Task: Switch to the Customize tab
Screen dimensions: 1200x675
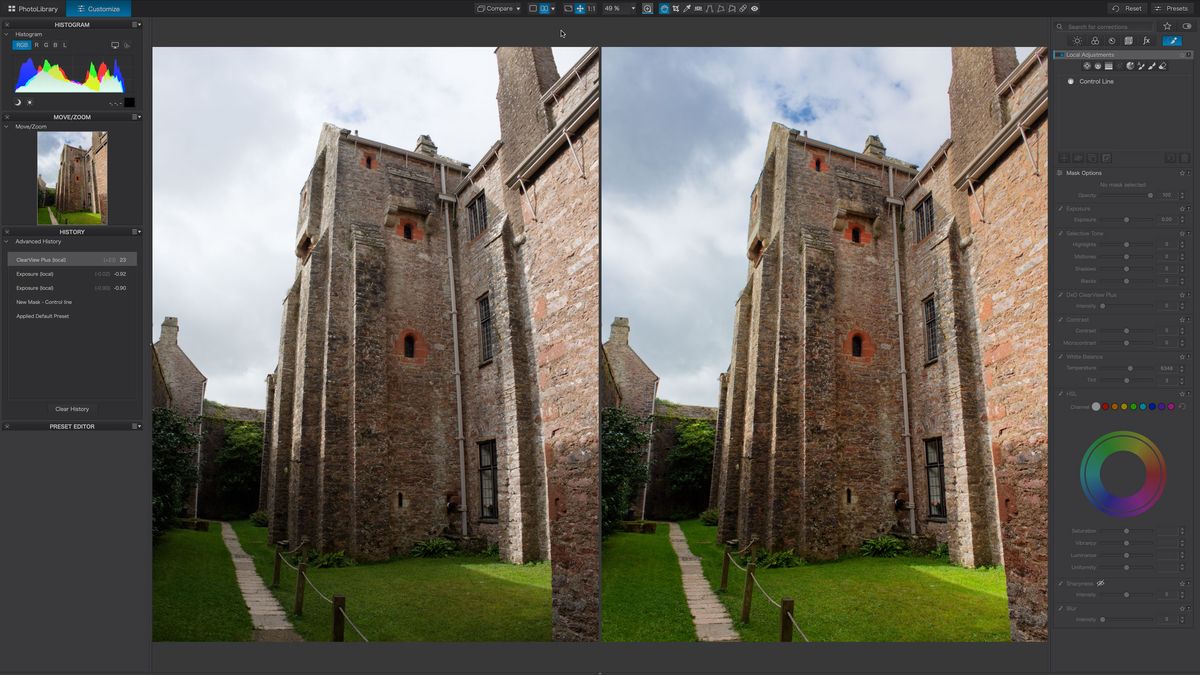Action: click(97, 8)
